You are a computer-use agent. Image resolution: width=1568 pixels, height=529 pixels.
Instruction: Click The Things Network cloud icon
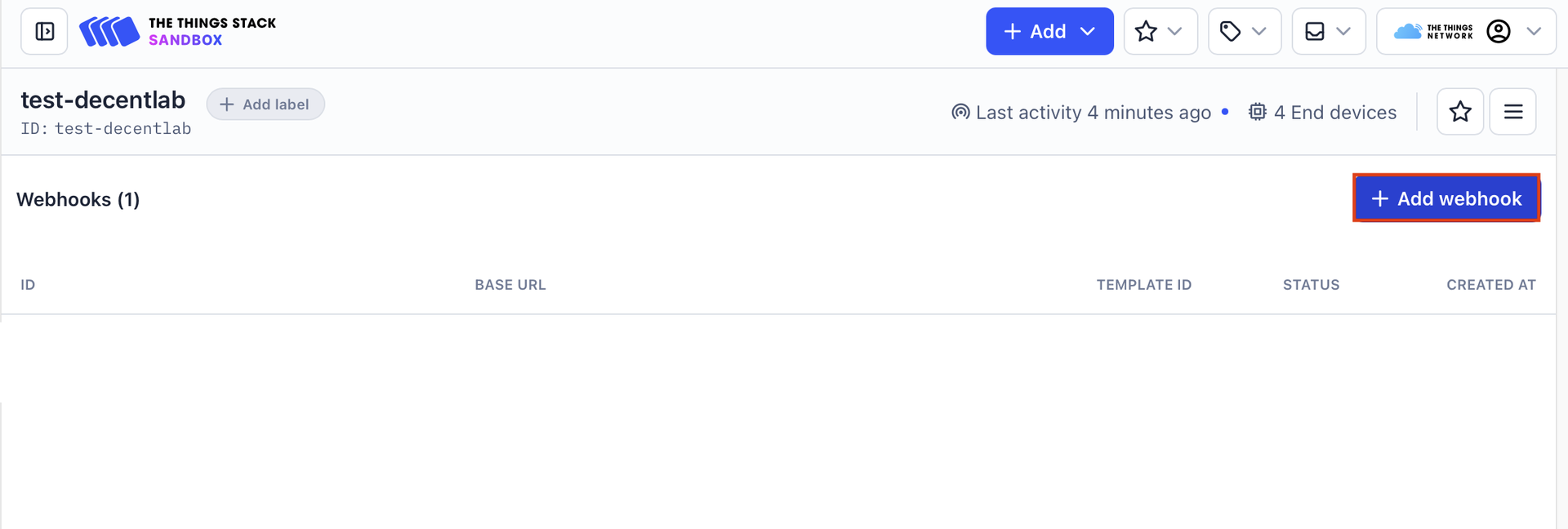point(1407,31)
